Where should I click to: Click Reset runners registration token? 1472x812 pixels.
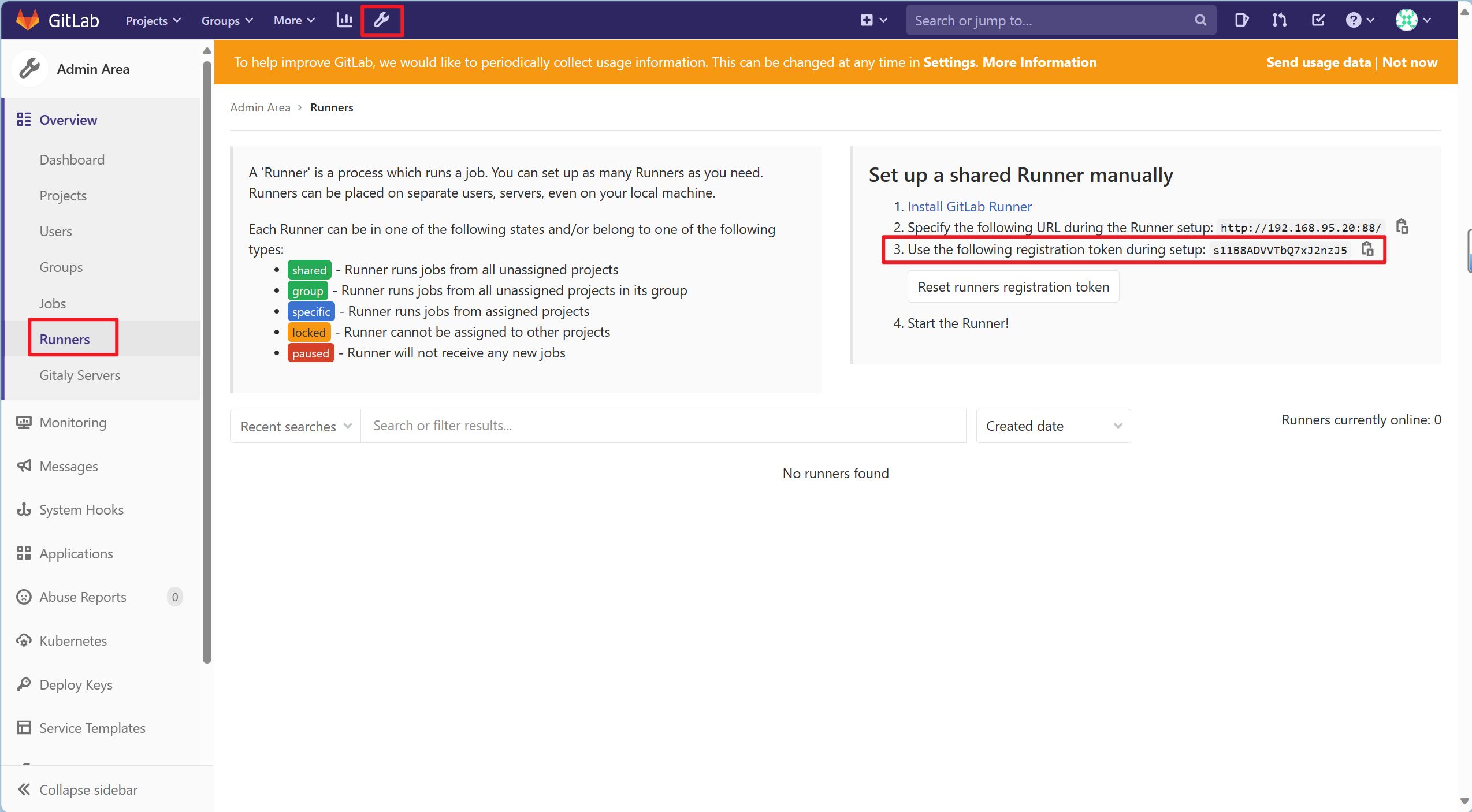click(x=1013, y=286)
